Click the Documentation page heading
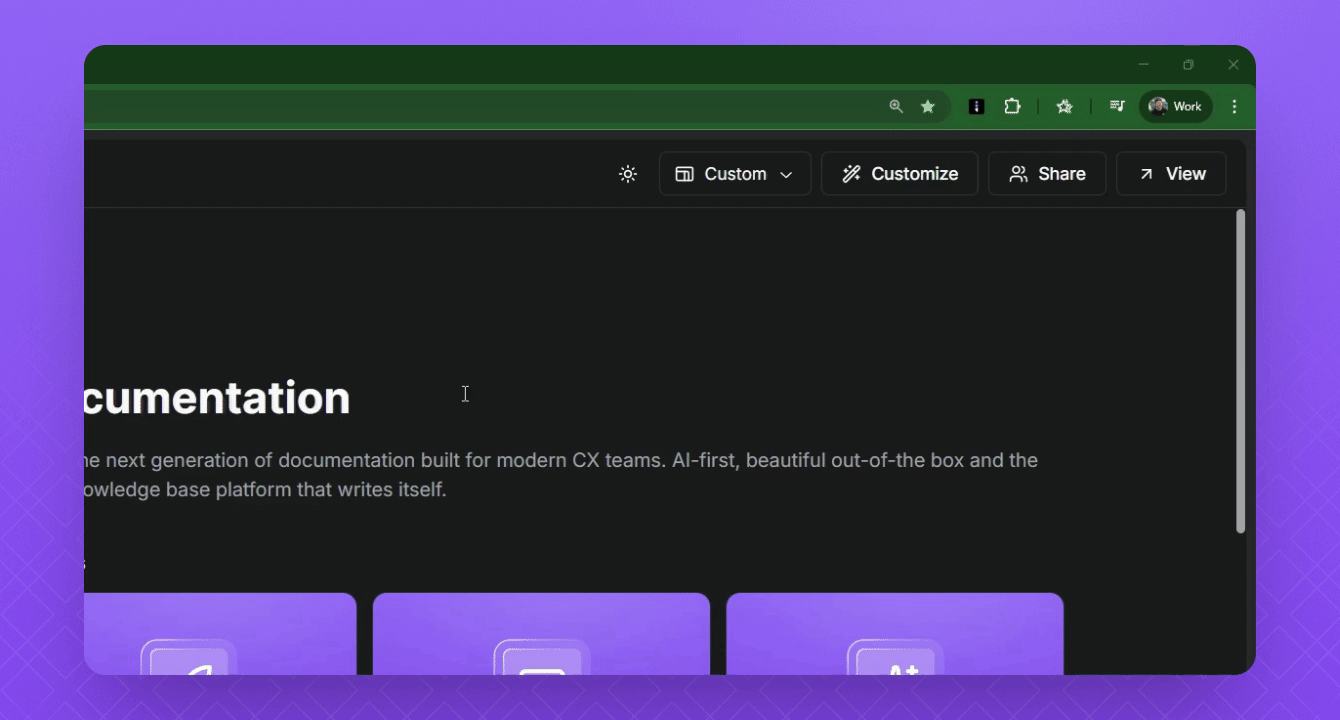The width and height of the screenshot is (1340, 720). pos(217,398)
